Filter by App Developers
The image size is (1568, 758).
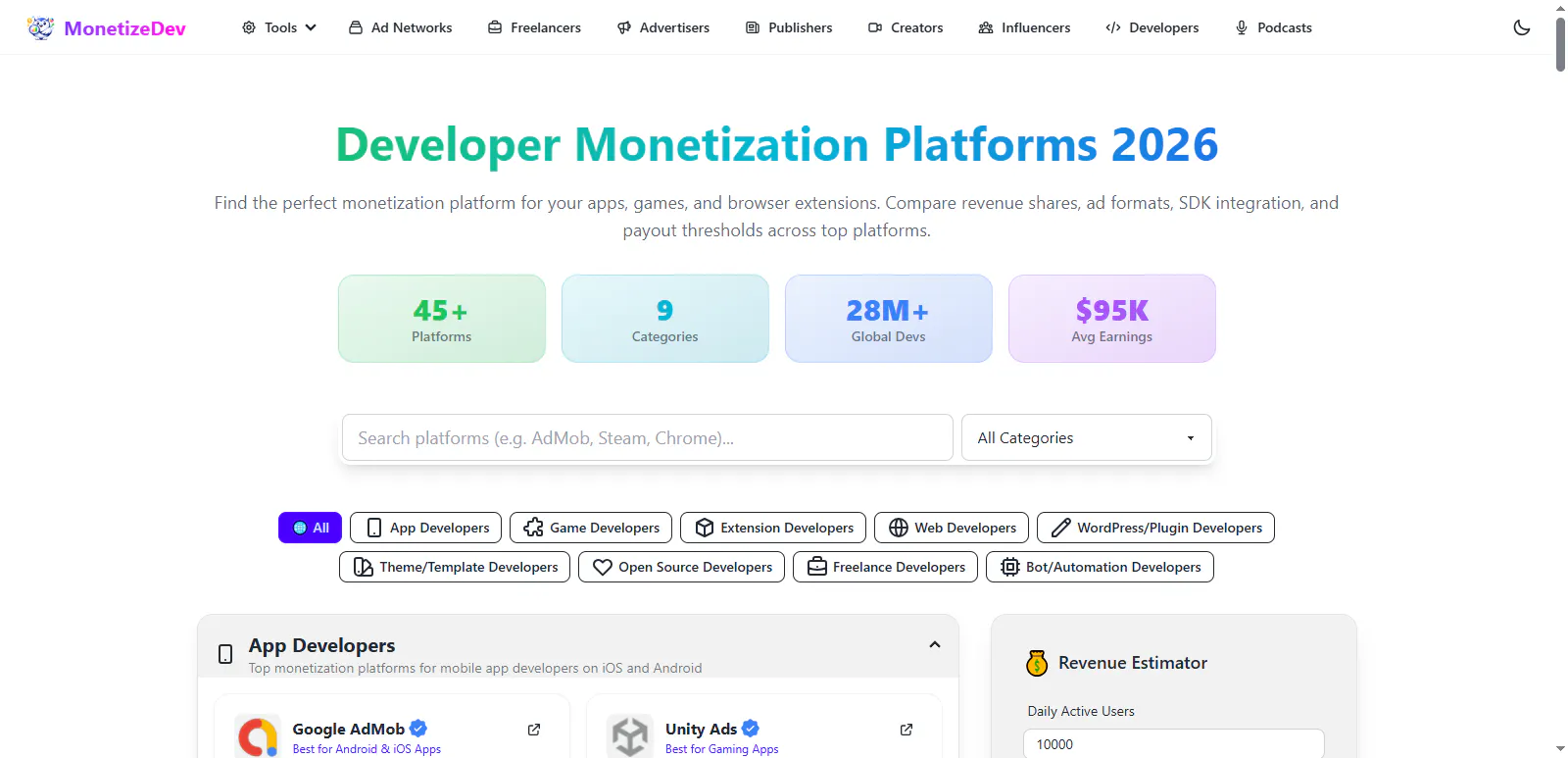(425, 528)
